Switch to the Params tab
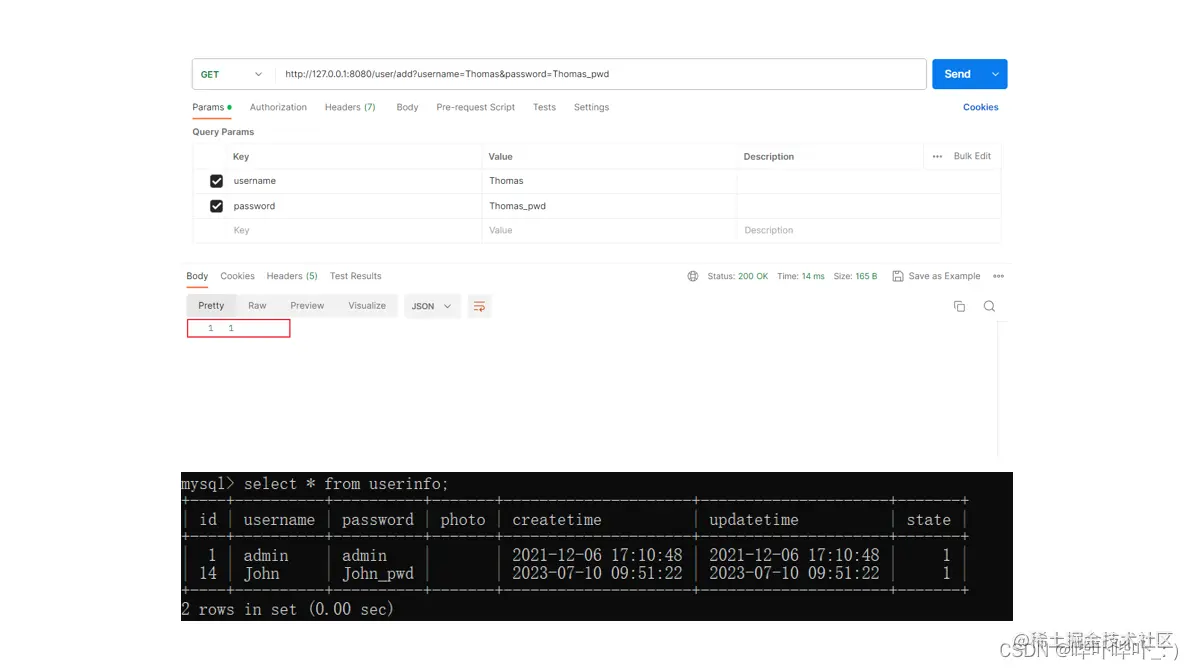This screenshot has width=1193, height=670. pos(212,107)
